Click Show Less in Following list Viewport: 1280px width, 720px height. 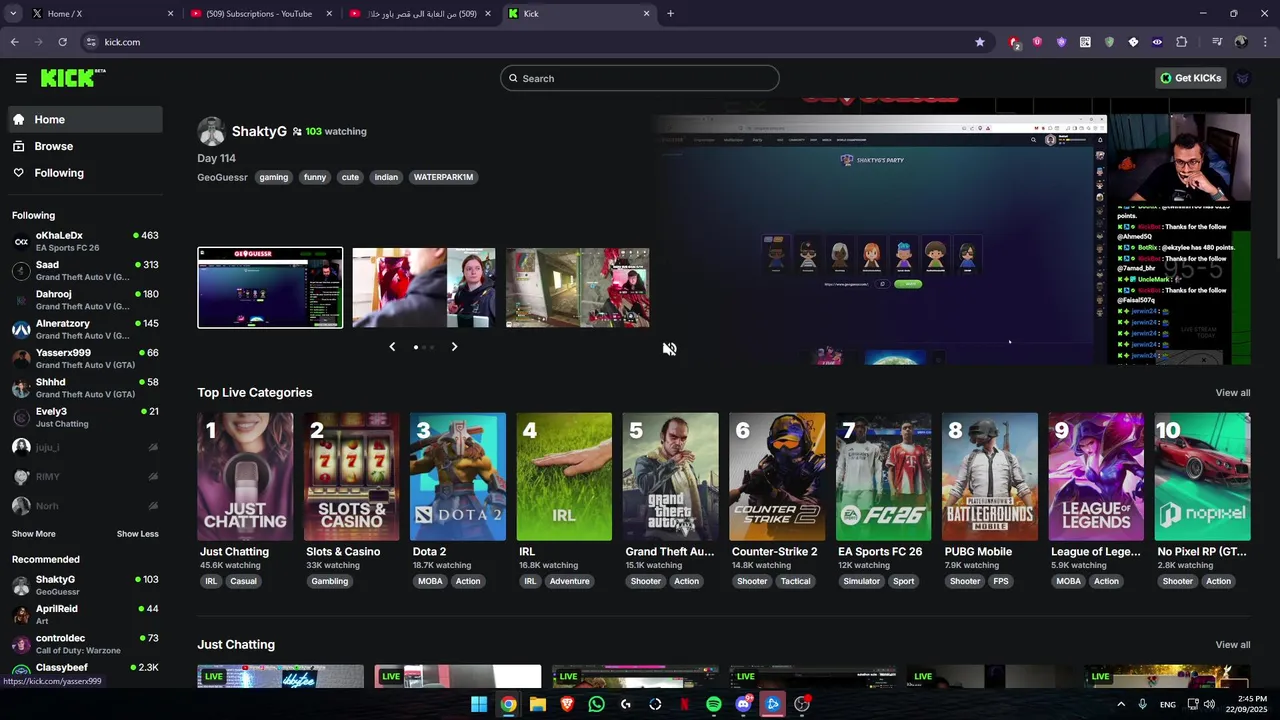[x=138, y=534]
